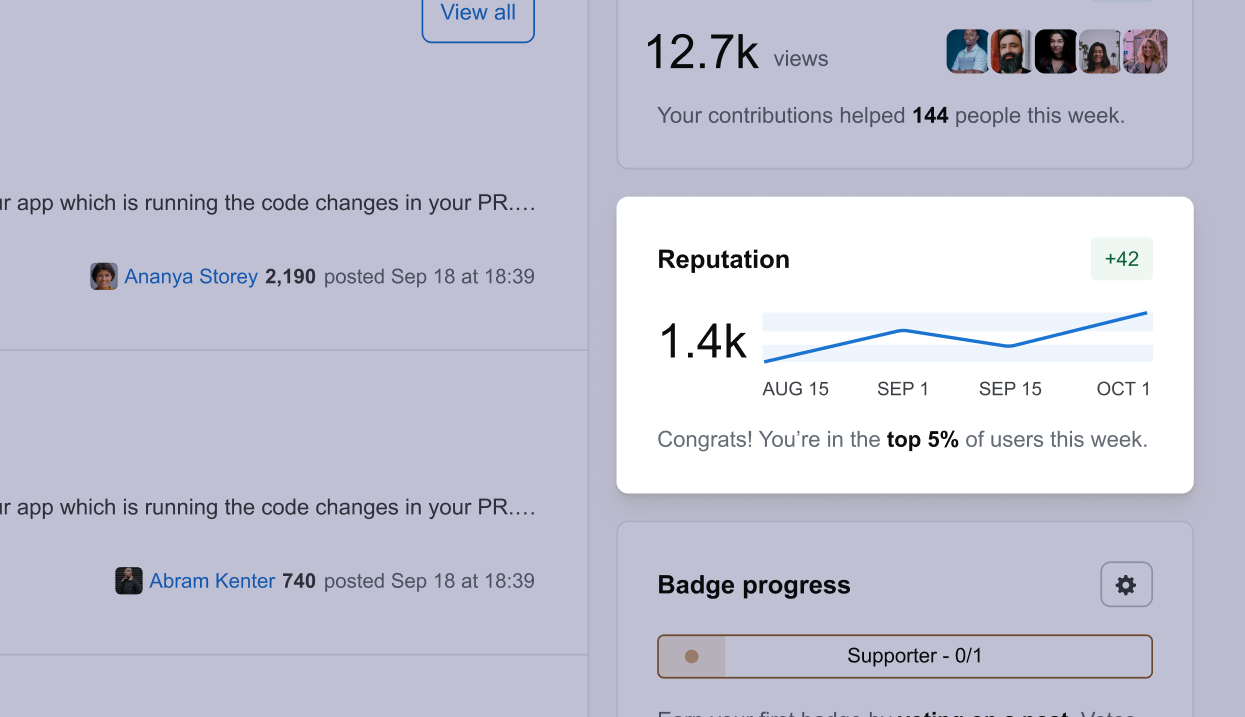This screenshot has width=1245, height=717.
Task: Select the fourth viewer avatar thumbnail
Action: coord(1100,52)
